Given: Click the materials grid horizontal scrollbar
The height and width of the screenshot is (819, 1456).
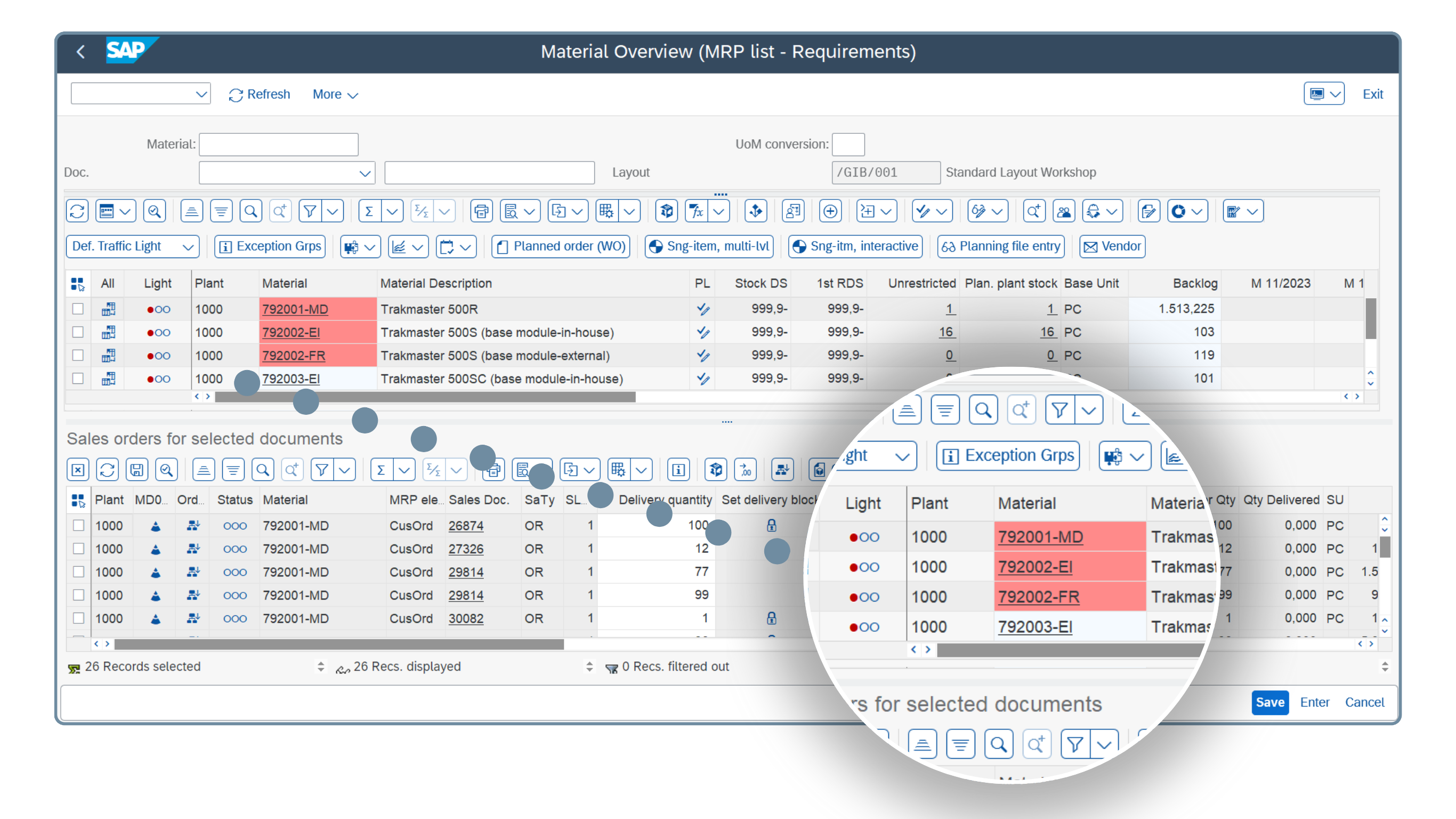Looking at the screenshot, I should click(425, 397).
